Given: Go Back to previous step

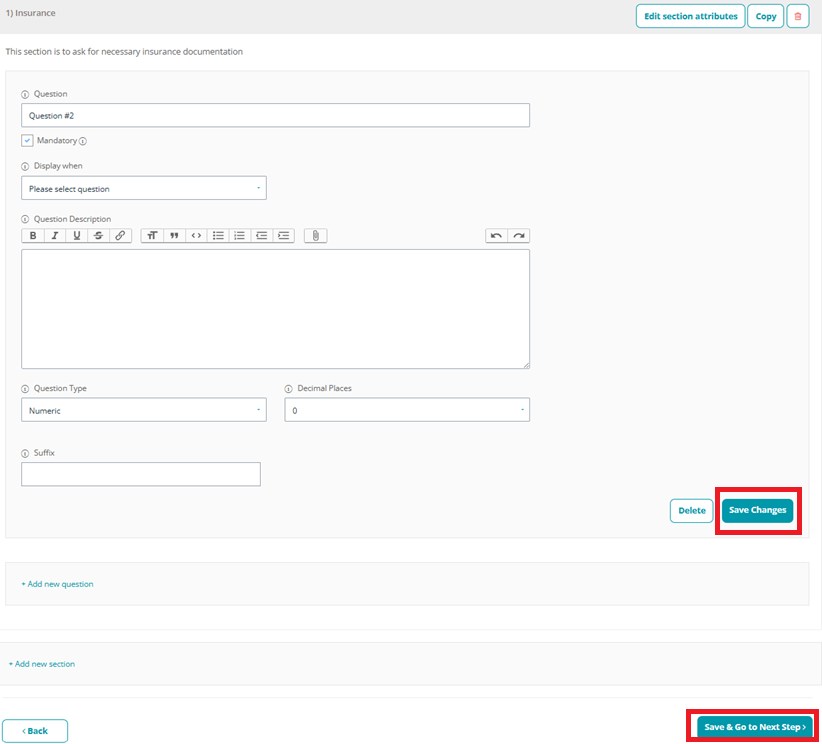Looking at the screenshot, I should [x=35, y=731].
